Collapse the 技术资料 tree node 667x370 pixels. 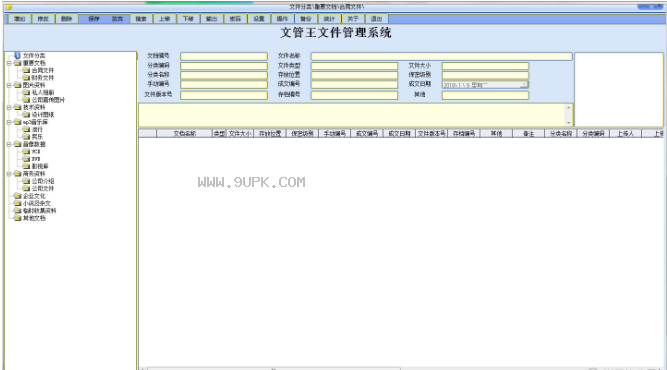coord(9,107)
